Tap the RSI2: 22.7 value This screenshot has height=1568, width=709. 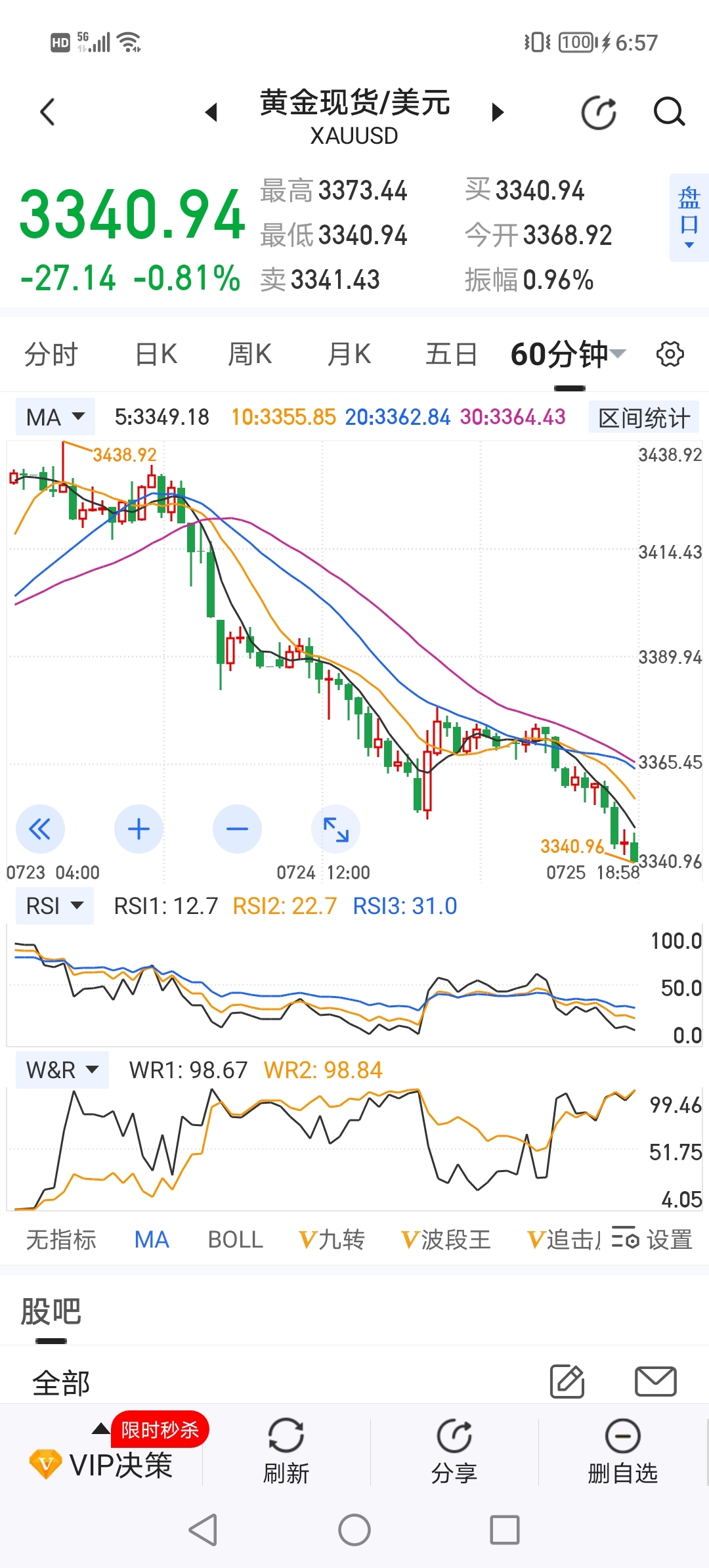click(285, 906)
